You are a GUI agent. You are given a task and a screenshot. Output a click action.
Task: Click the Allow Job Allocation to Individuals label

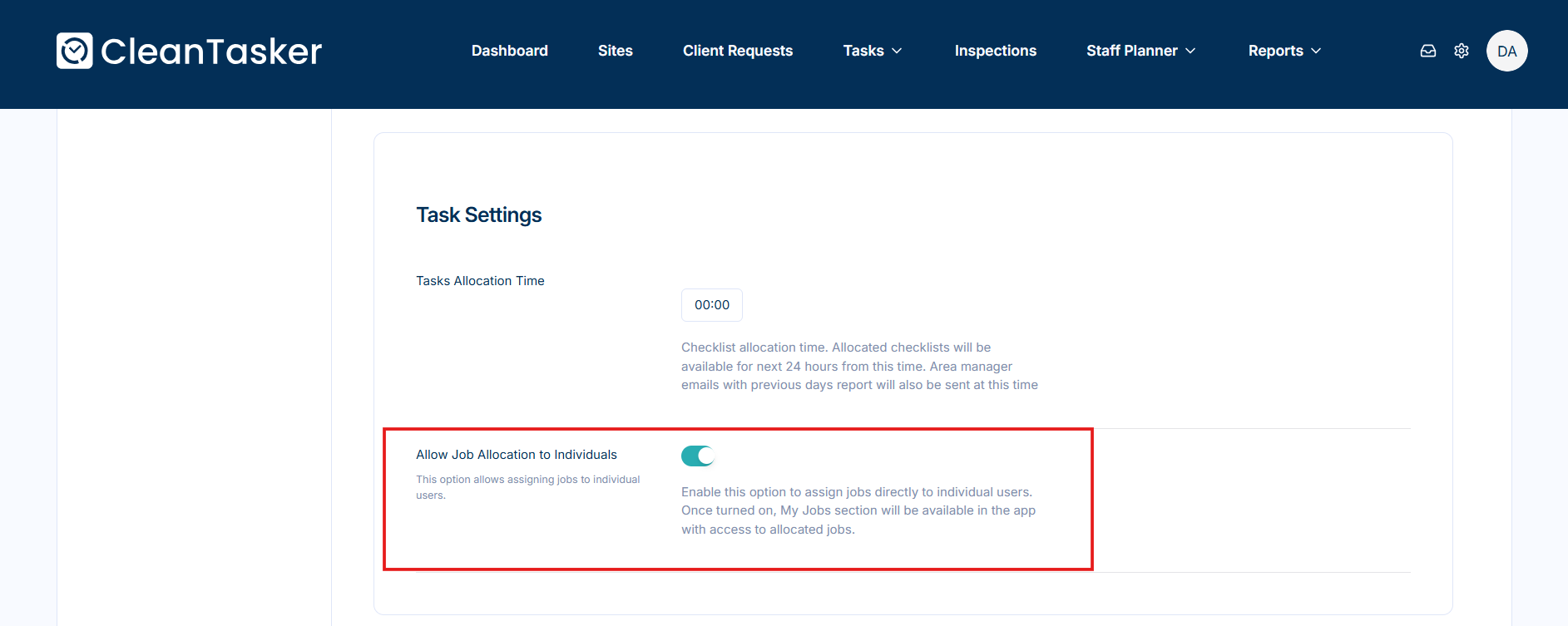516,455
